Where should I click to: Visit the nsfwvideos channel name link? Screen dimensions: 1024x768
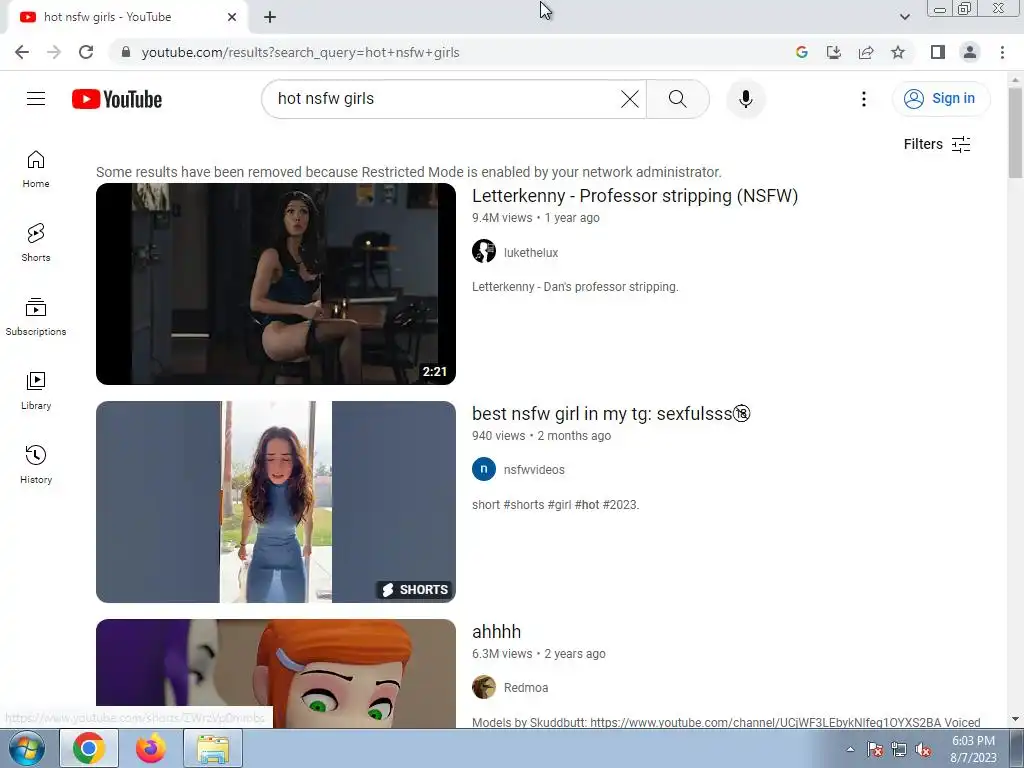click(x=534, y=470)
